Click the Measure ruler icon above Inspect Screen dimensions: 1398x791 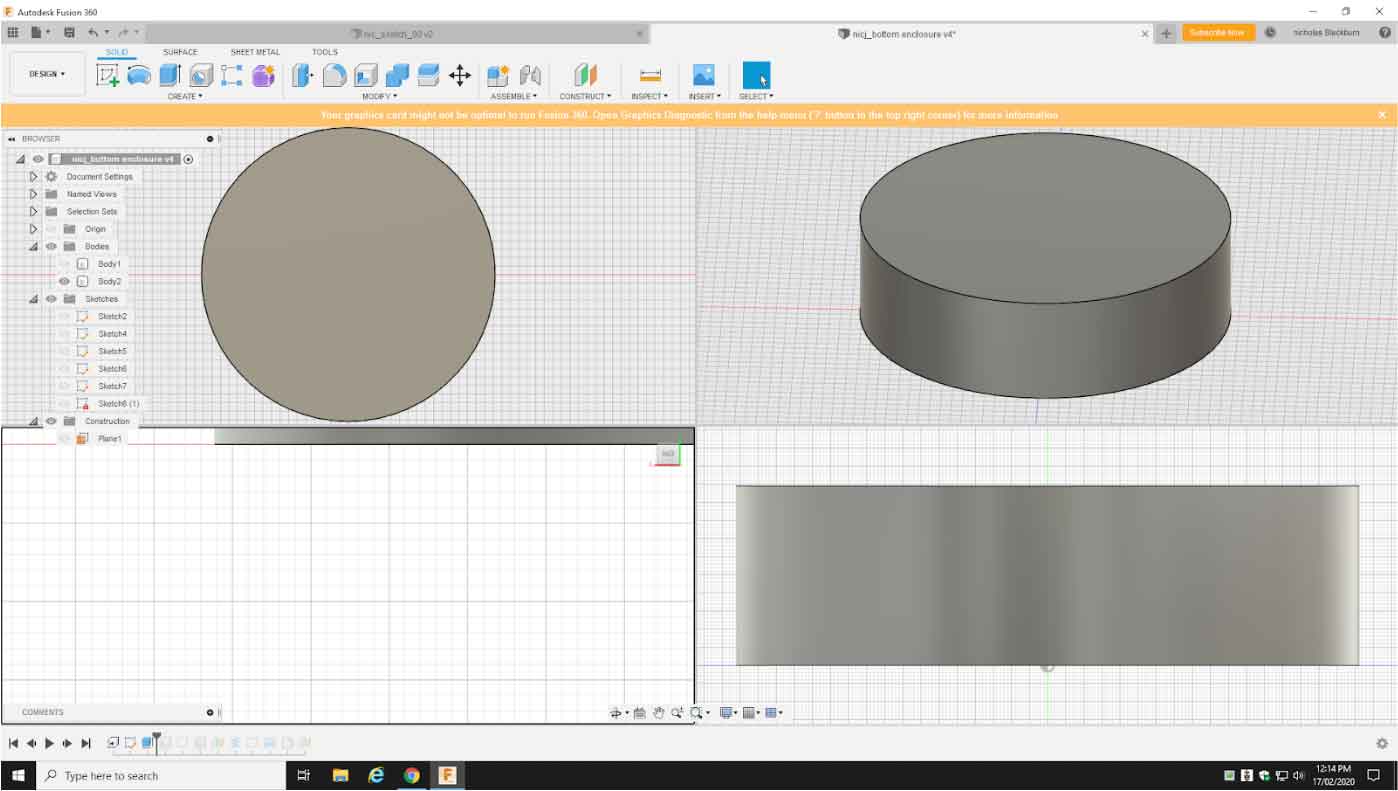pos(650,75)
